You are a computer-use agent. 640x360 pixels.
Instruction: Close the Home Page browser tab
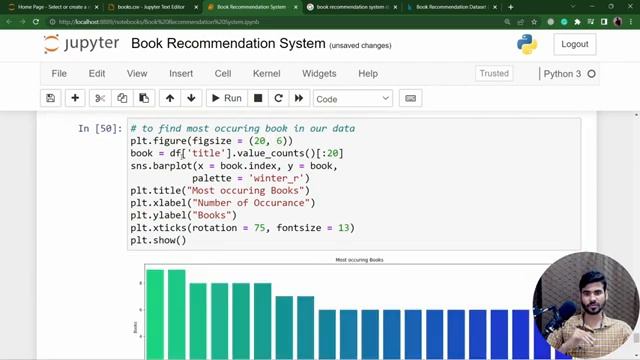click(x=96, y=7)
